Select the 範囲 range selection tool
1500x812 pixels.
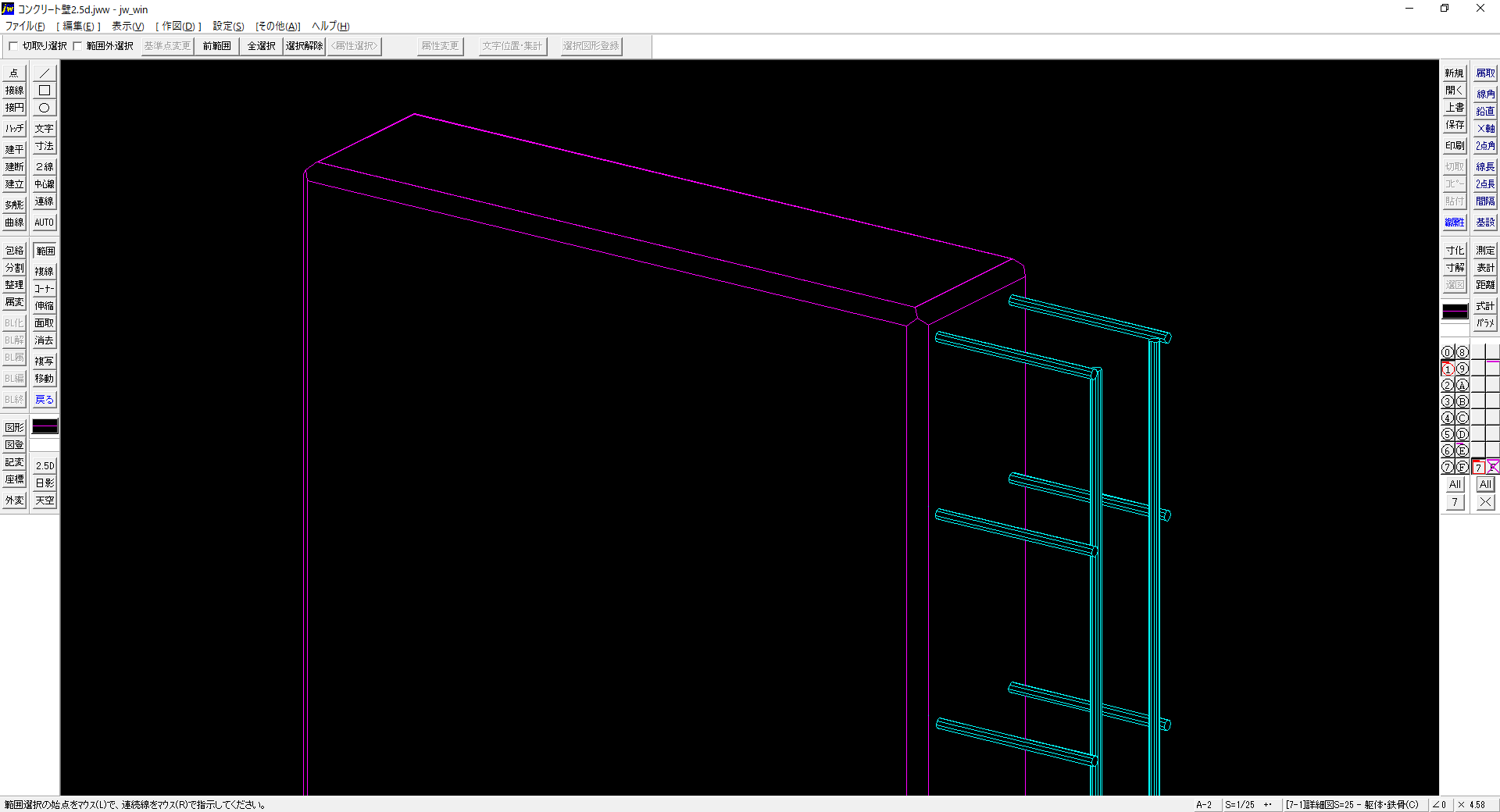[45, 251]
